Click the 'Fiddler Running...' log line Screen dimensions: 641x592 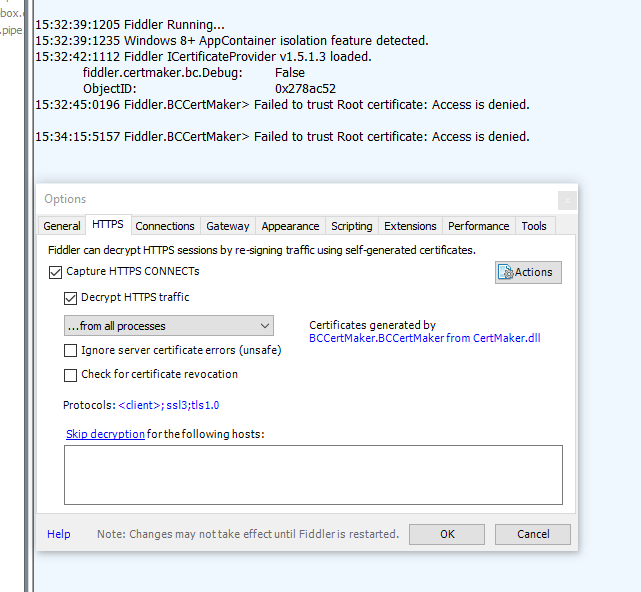point(130,25)
